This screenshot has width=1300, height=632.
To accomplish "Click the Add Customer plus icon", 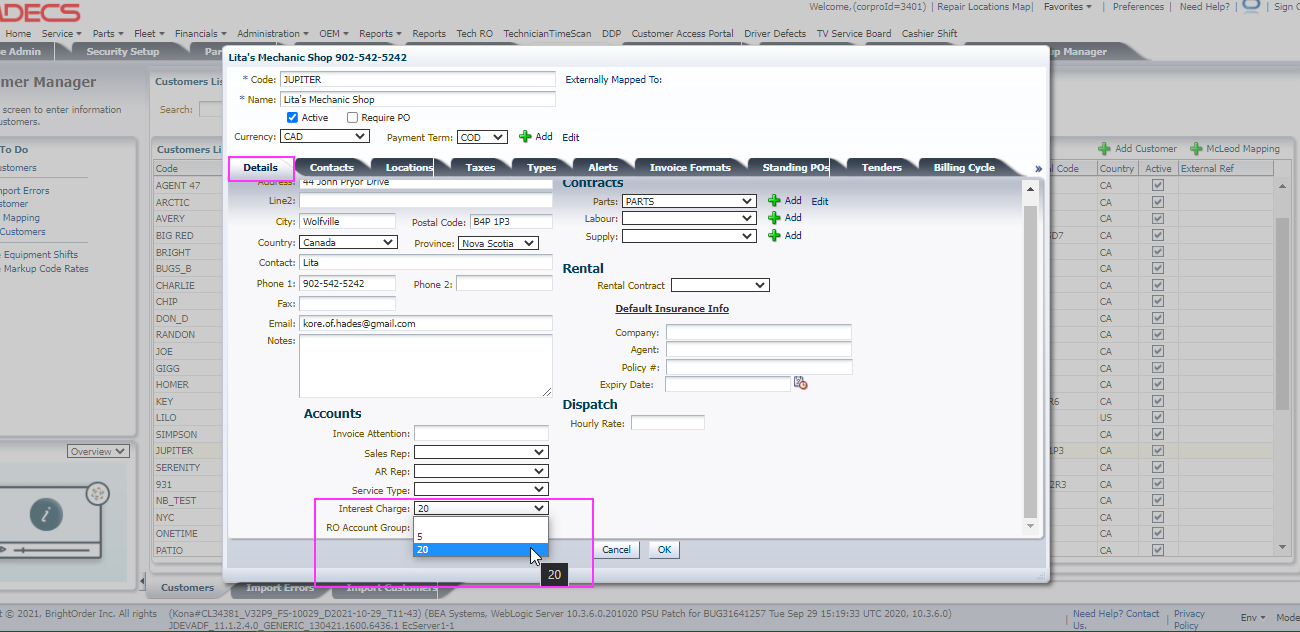I will click(1104, 149).
